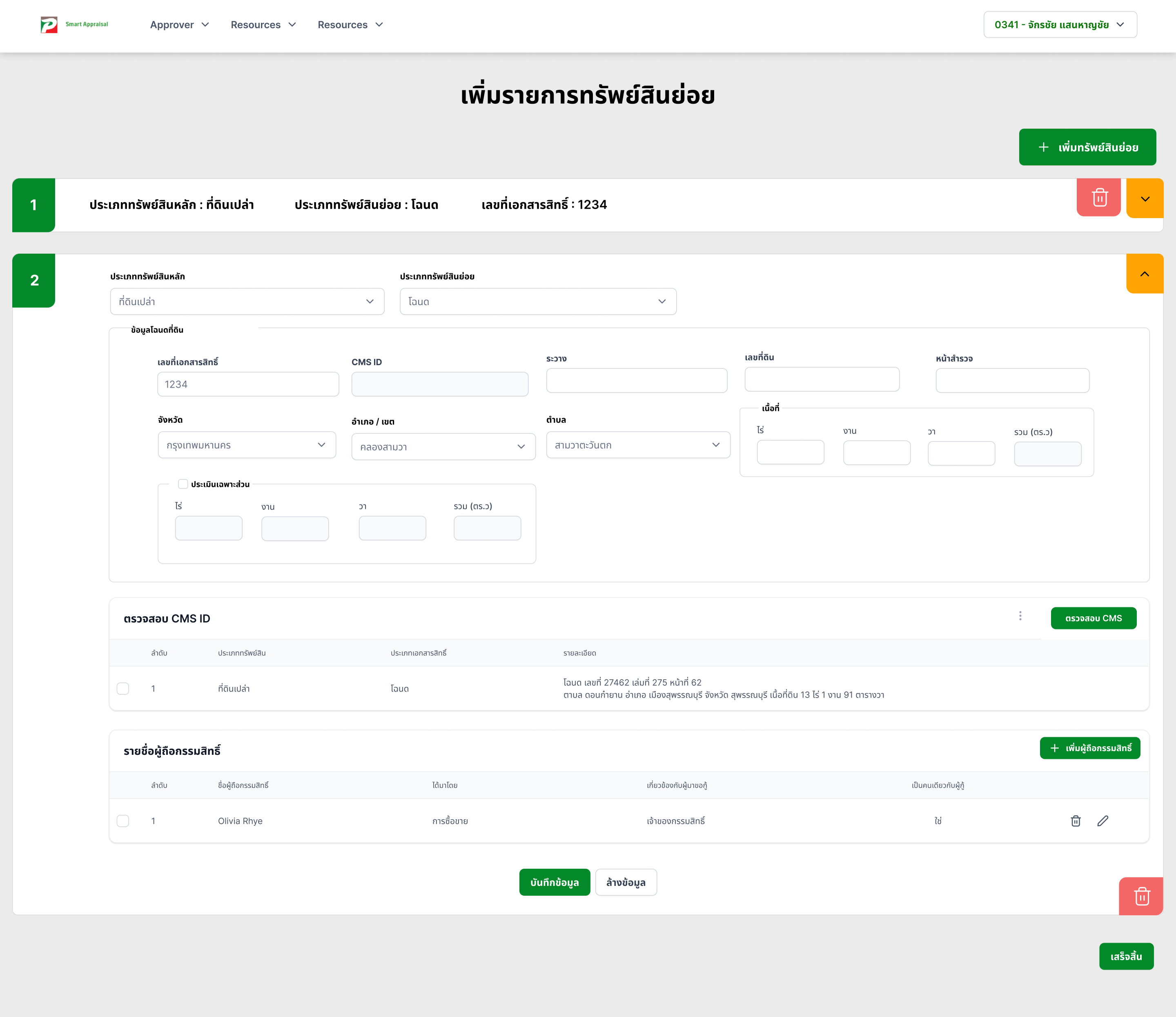This screenshot has width=1176, height=1017.
Task: Open ประเภททรัพย์สินย่อย dropdown showing โฉนด
Action: point(537,301)
